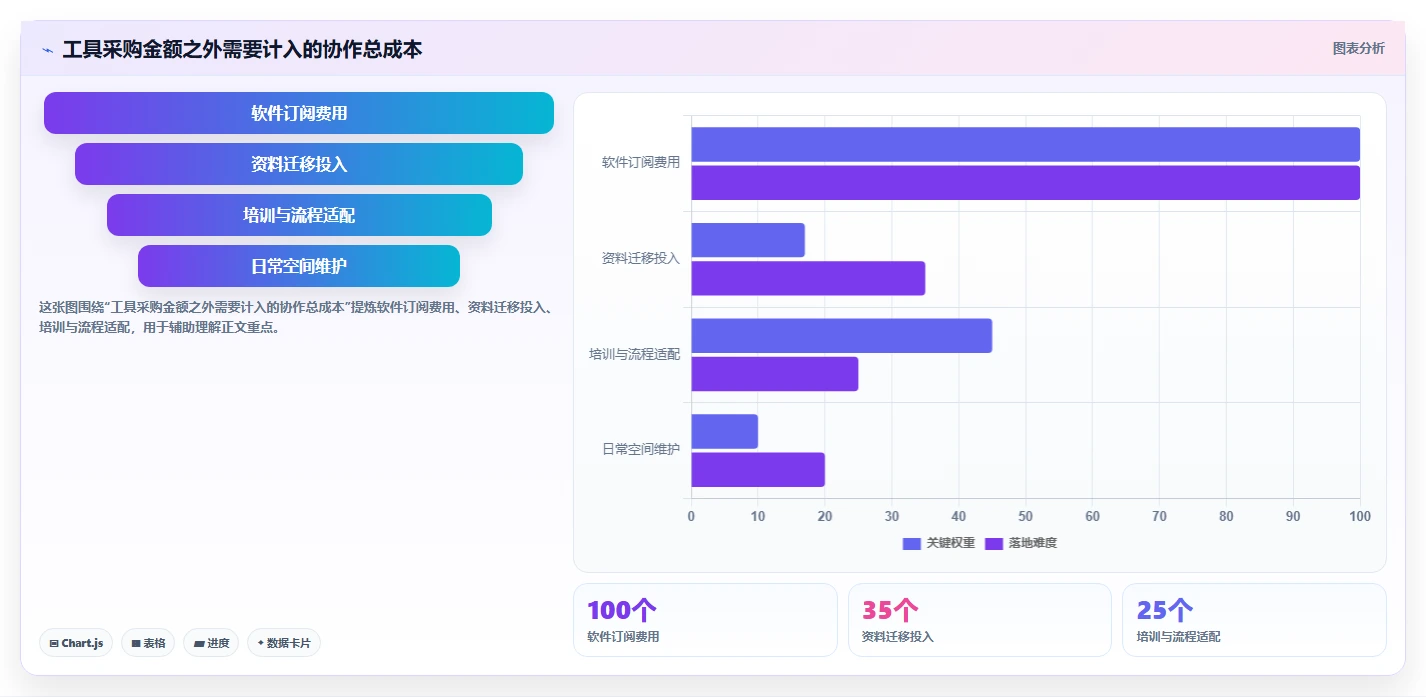Click the 关键权重 bar for 培训与流程适配
Viewport: 1426px width, 697px height.
(x=841, y=336)
